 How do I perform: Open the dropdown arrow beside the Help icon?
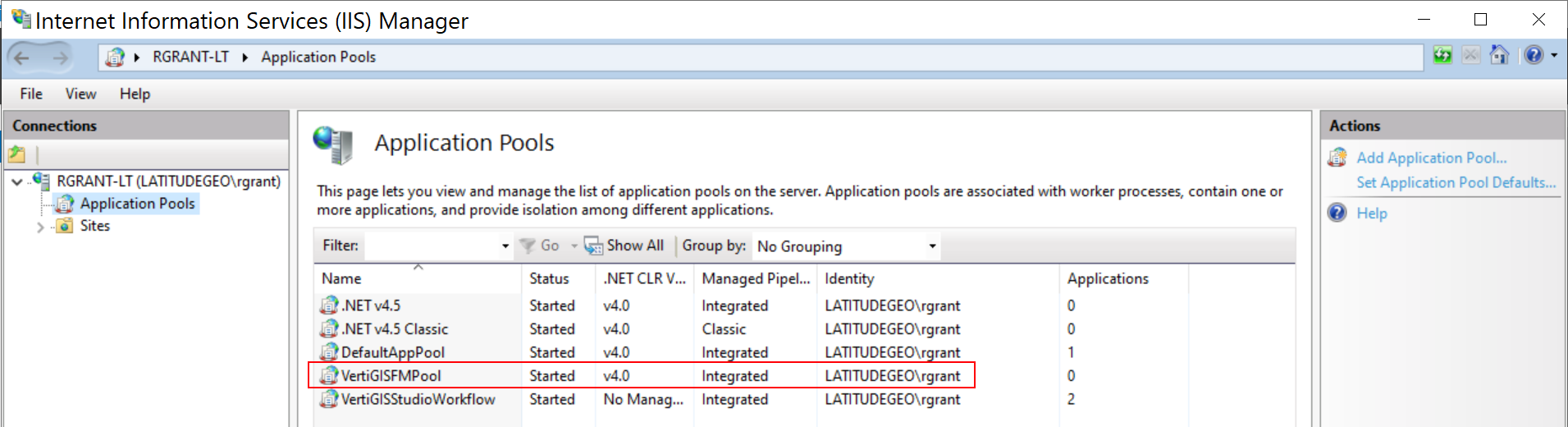(x=1554, y=56)
